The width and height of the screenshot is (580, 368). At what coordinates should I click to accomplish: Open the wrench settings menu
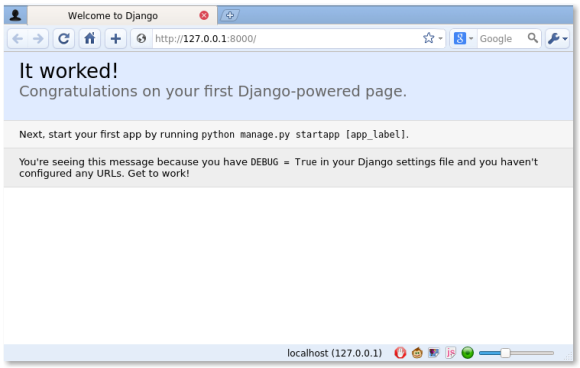pos(553,38)
